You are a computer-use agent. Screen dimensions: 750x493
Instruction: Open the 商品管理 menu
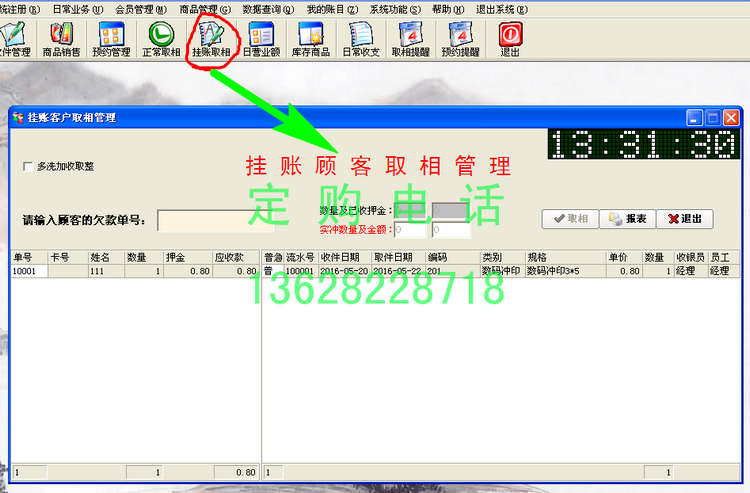point(205,9)
